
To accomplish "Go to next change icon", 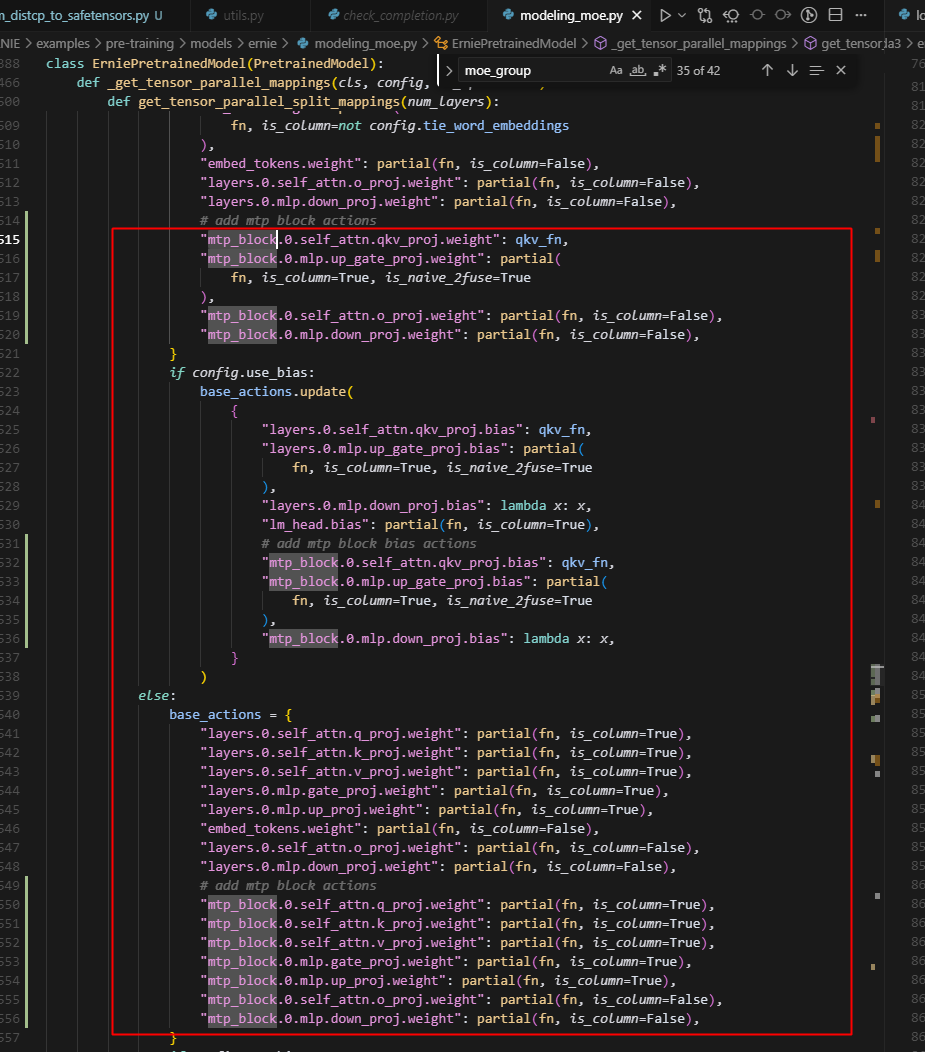I will point(784,16).
